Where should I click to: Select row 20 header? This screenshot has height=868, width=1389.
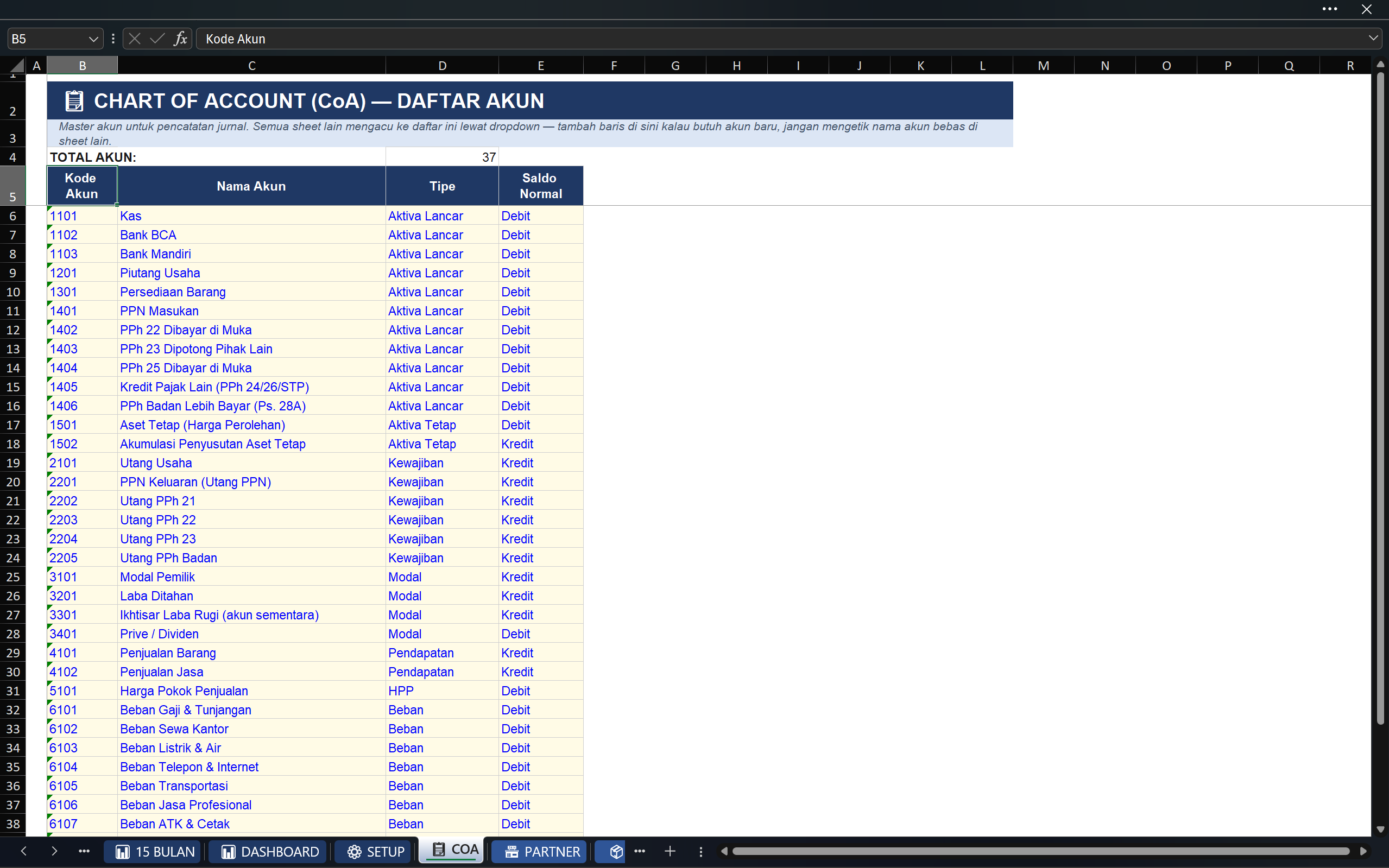tap(12, 481)
